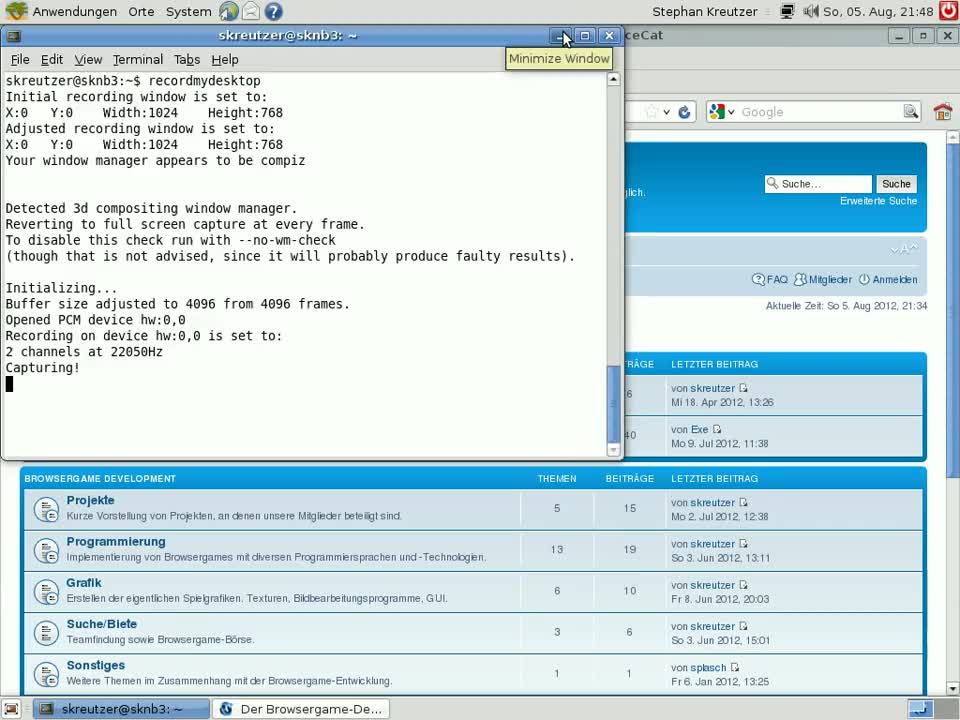
Task: Click the terminal window title icon
Action: click(13, 36)
